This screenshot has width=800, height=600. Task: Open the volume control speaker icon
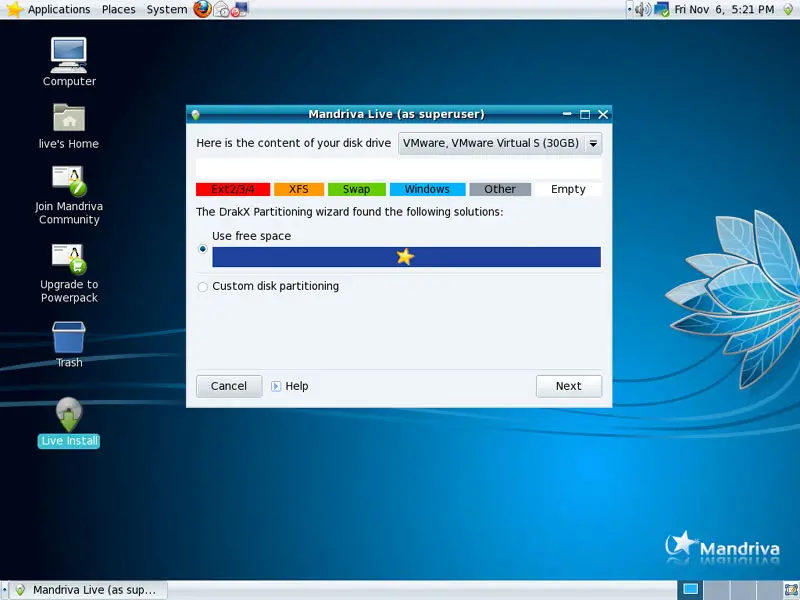[643, 9]
